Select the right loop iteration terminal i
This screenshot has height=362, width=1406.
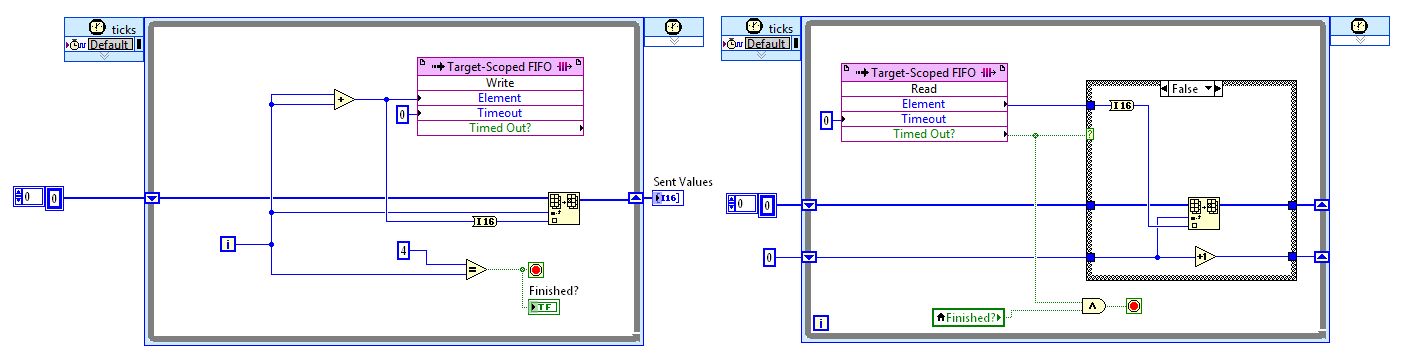click(822, 323)
